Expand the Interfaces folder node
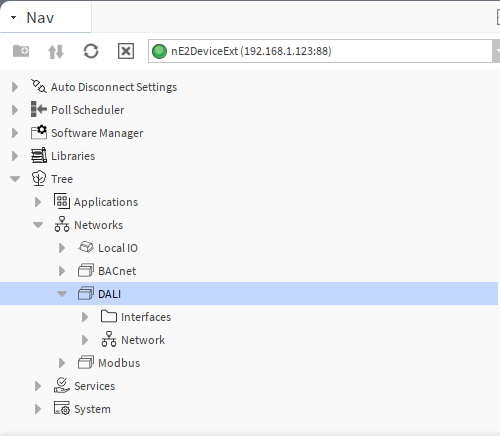500x436 pixels. [x=85, y=317]
